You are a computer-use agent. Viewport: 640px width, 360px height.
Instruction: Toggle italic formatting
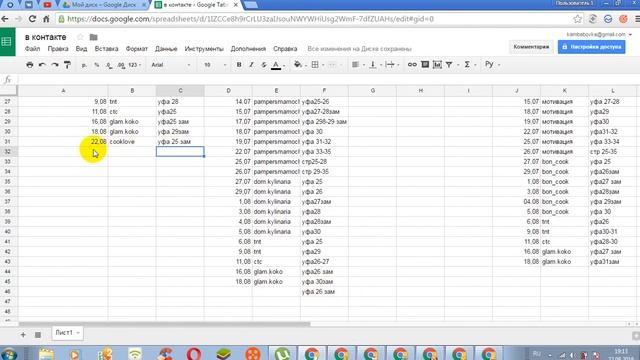click(x=251, y=64)
